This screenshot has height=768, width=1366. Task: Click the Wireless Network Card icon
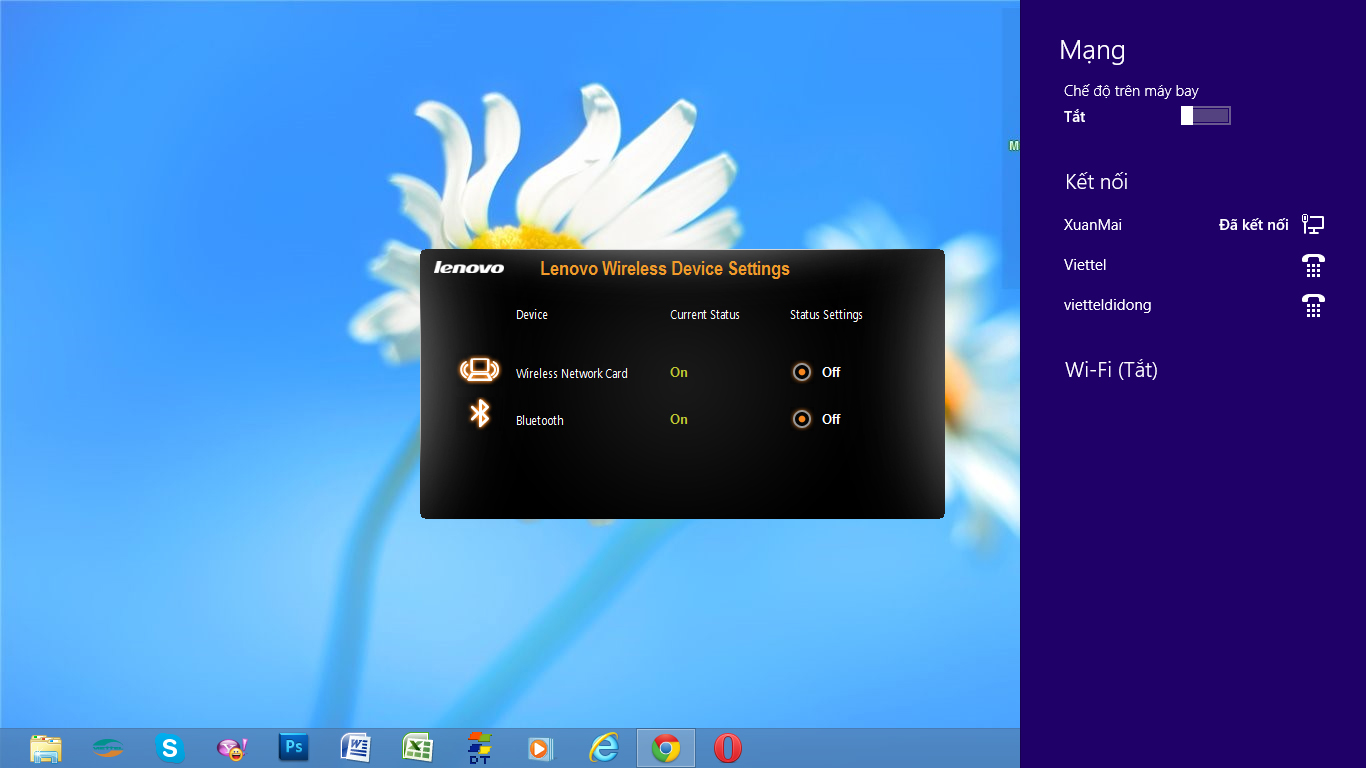pos(479,371)
